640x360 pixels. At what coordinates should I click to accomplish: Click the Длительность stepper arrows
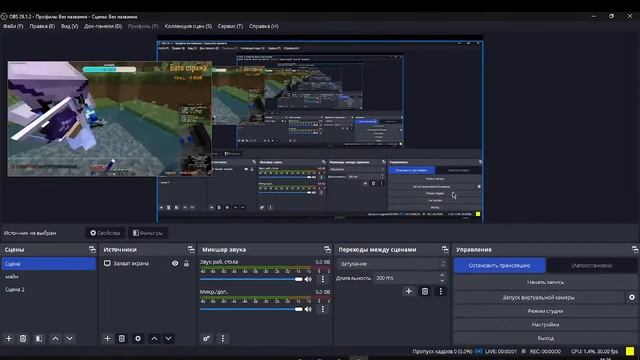[442, 278]
